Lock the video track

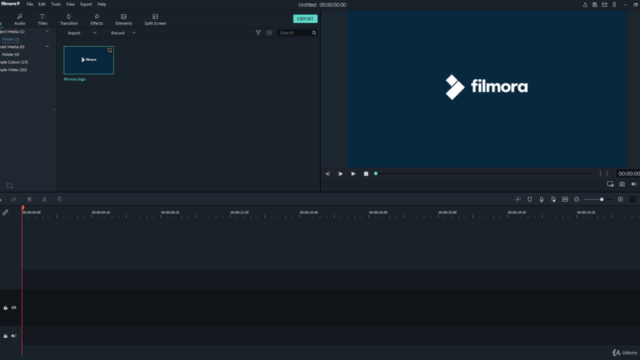pos(5,308)
